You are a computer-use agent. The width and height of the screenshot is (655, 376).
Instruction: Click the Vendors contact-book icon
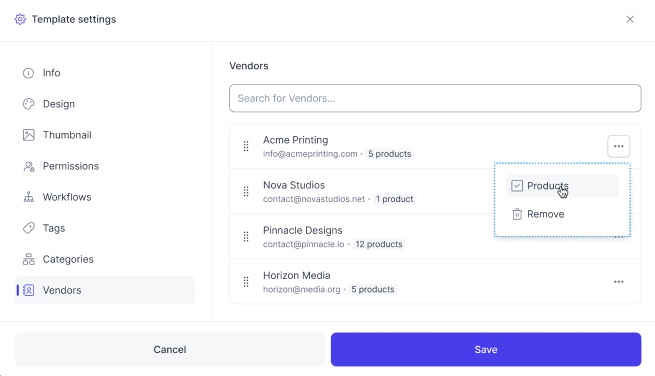click(x=28, y=290)
